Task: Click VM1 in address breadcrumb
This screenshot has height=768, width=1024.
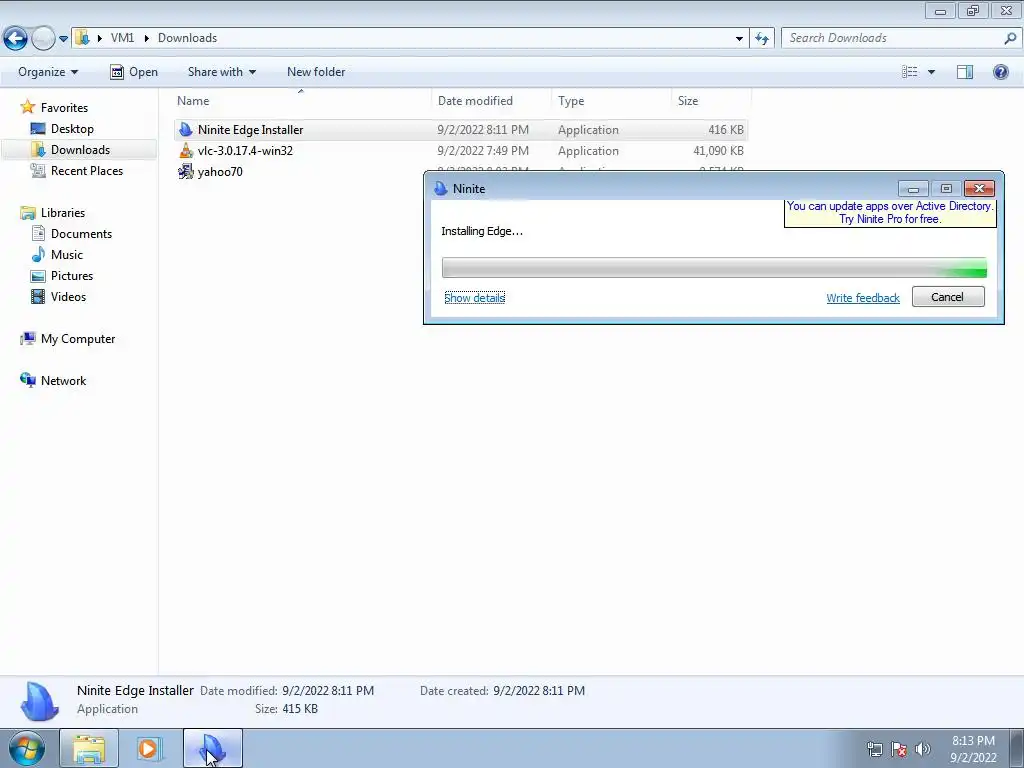Action: tap(122, 38)
